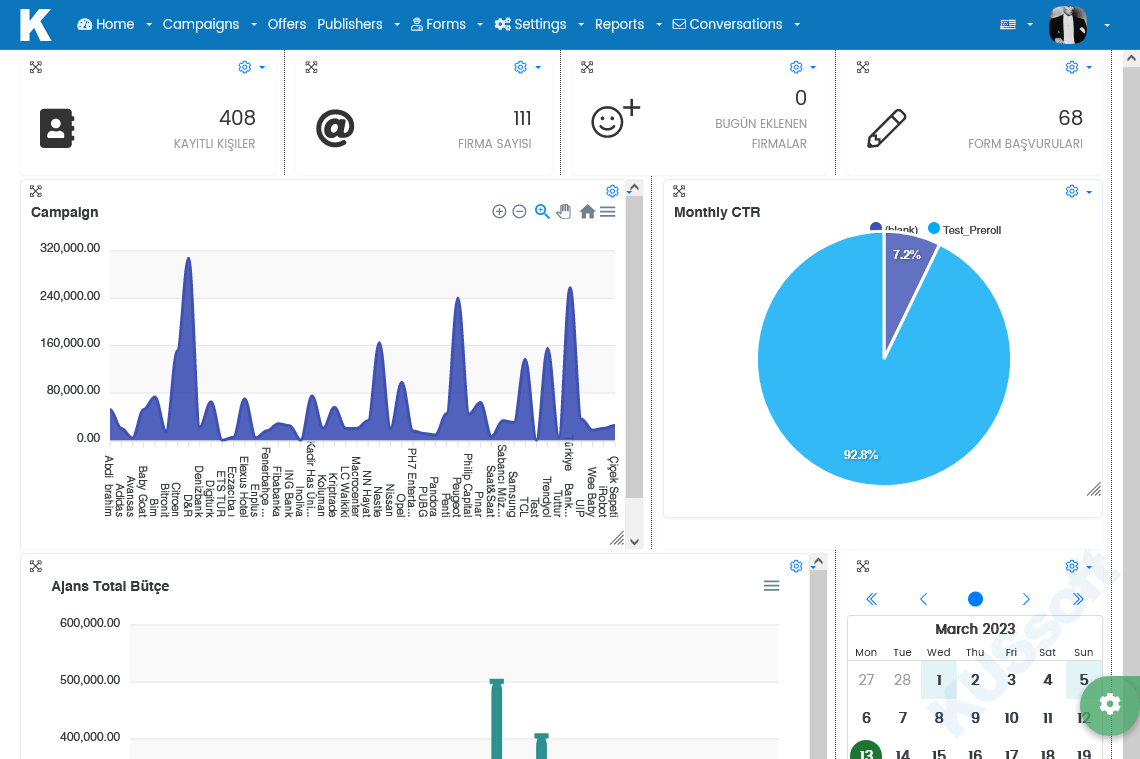Activate selection zoom magnifier on Campaign chart
Viewport: 1140px width, 759px height.
[x=542, y=212]
